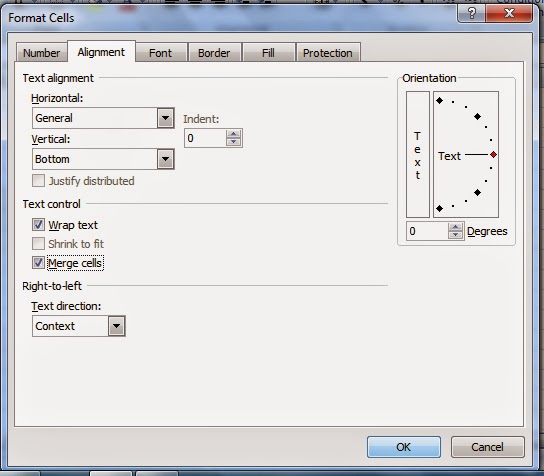This screenshot has width=544, height=476.
Task: Select the Alignment tab
Action: pos(101,52)
